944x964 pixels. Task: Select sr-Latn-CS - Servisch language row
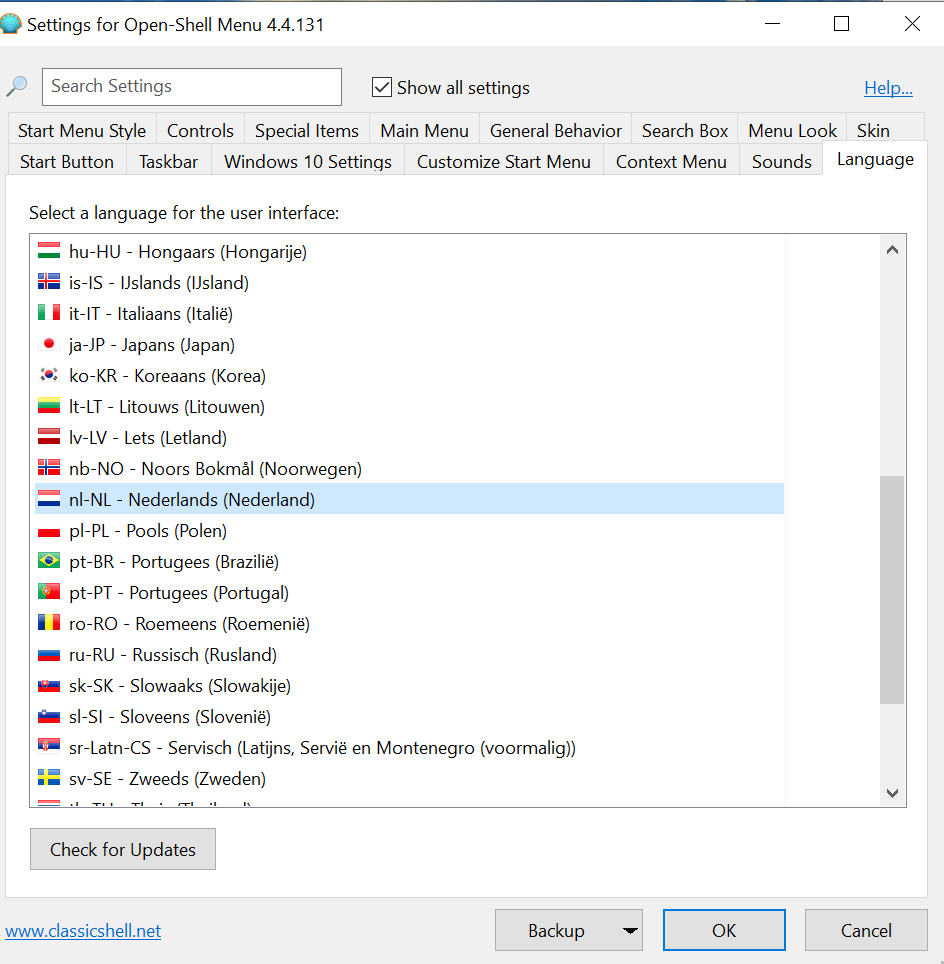point(410,747)
